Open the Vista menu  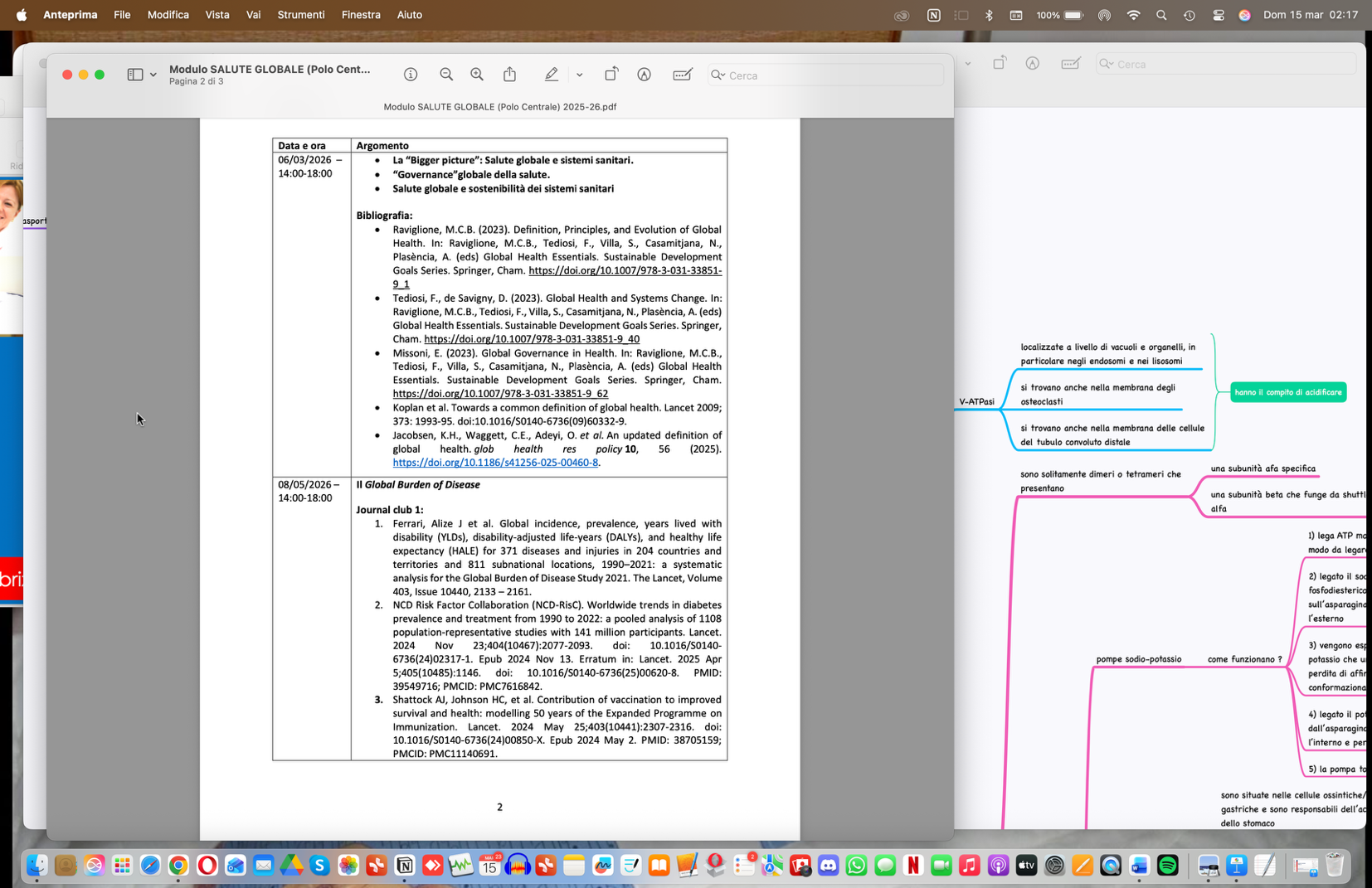[x=217, y=15]
